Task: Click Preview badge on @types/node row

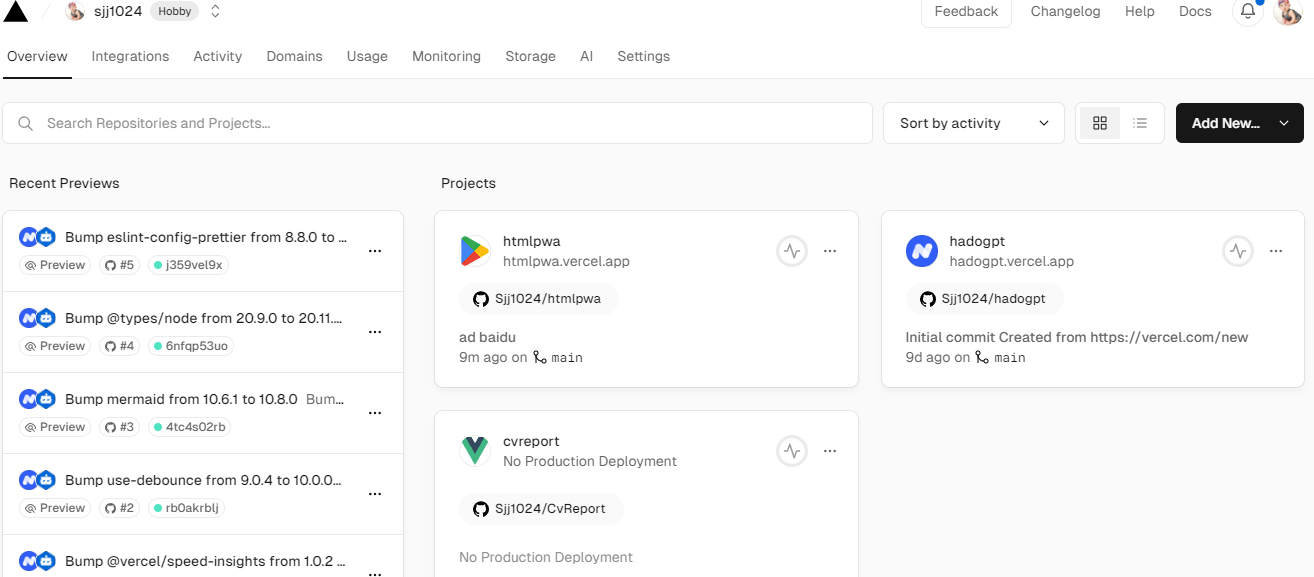Action: pyautogui.click(x=55, y=346)
